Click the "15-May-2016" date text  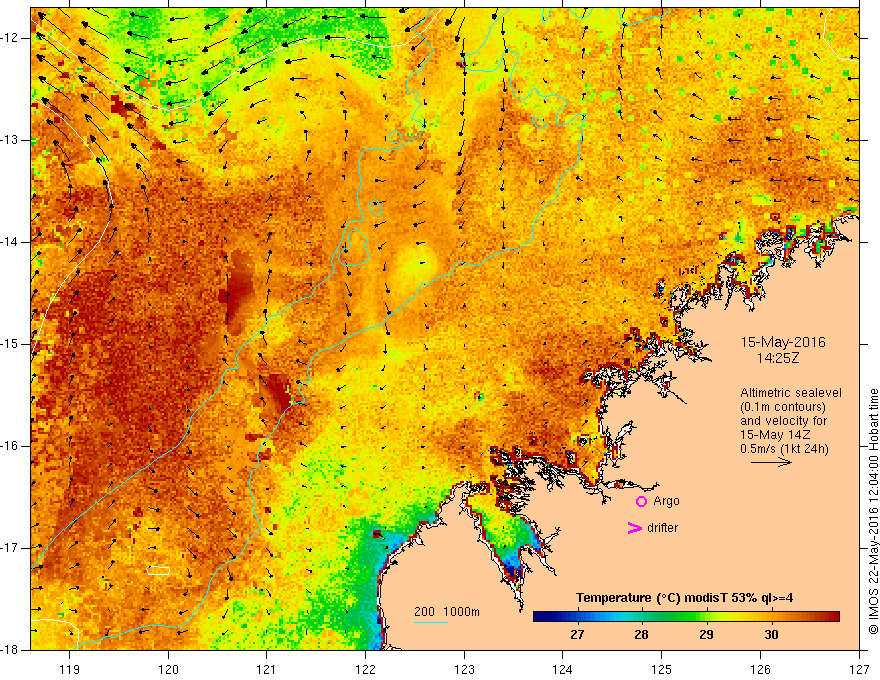[783, 342]
